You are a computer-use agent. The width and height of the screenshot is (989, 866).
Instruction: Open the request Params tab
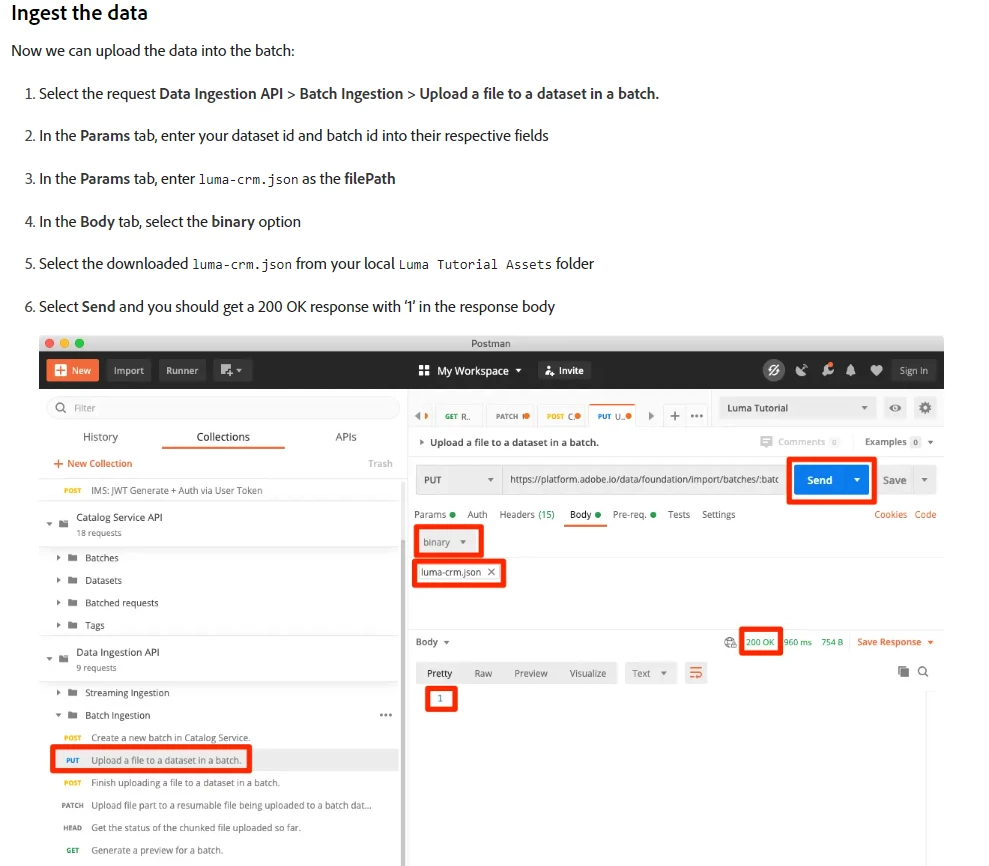435,515
